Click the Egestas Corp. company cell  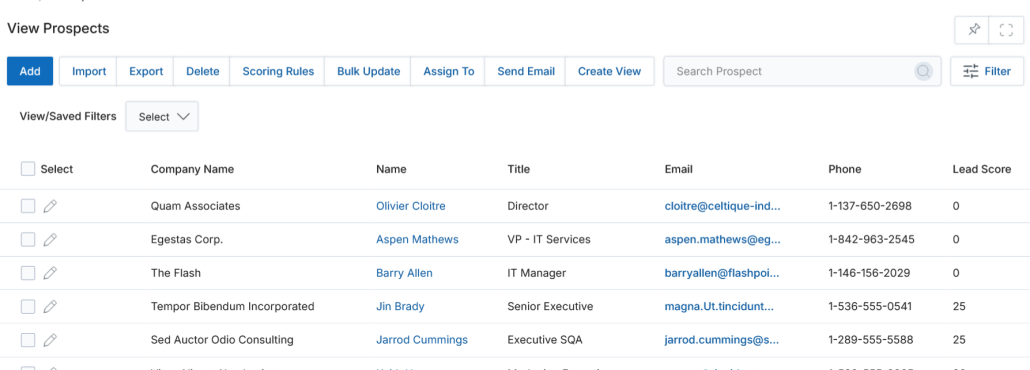[187, 239]
